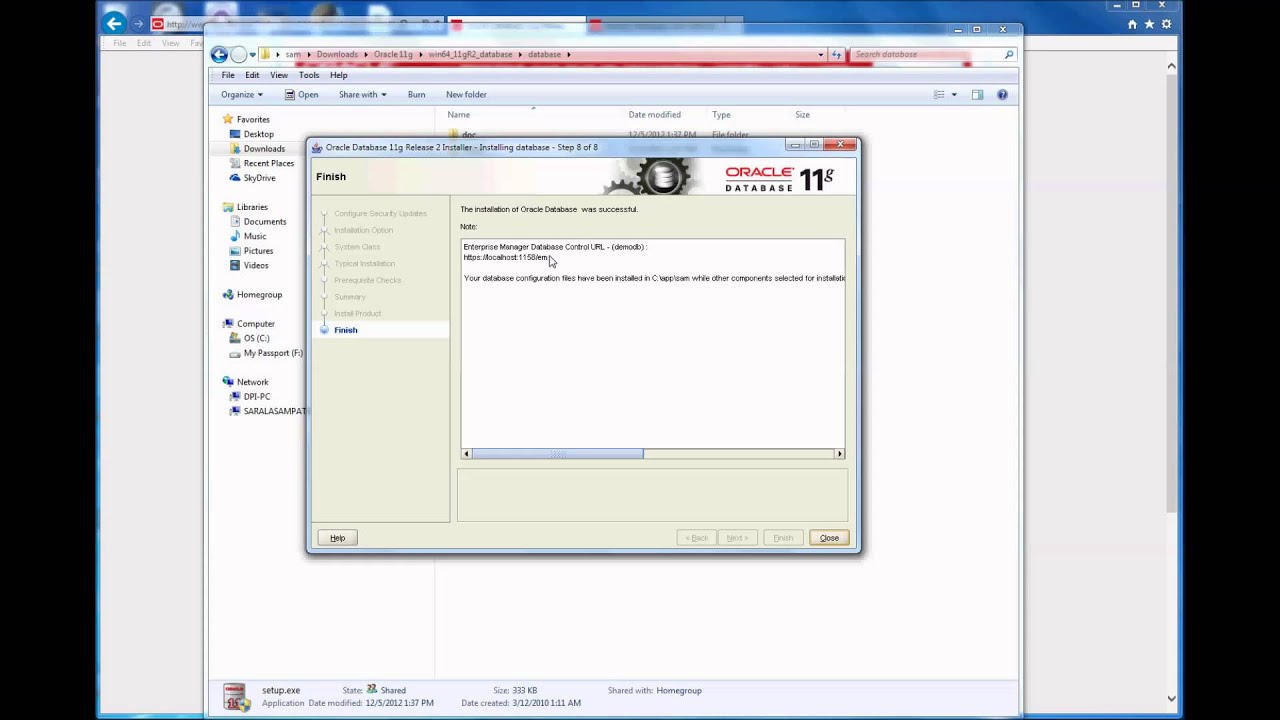The image size is (1280, 720).
Task: Select Network in navigation pane
Action: (252, 382)
